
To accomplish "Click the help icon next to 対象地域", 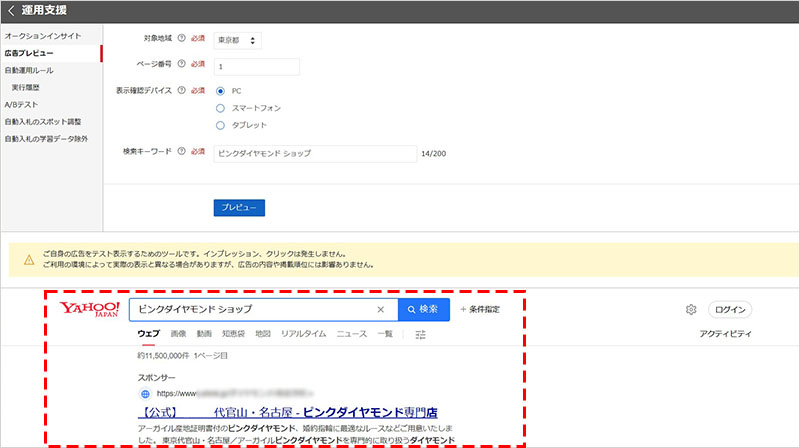I will click(x=181, y=40).
